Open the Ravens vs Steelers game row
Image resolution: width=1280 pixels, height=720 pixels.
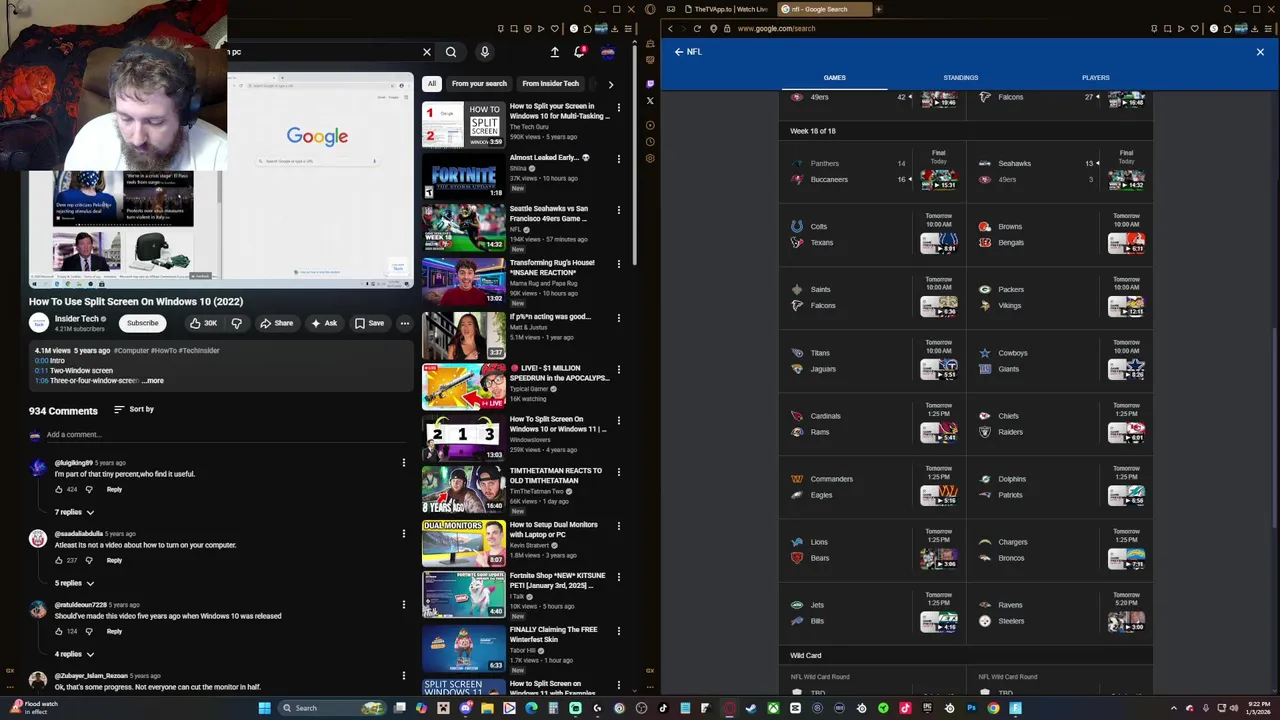[1062, 613]
